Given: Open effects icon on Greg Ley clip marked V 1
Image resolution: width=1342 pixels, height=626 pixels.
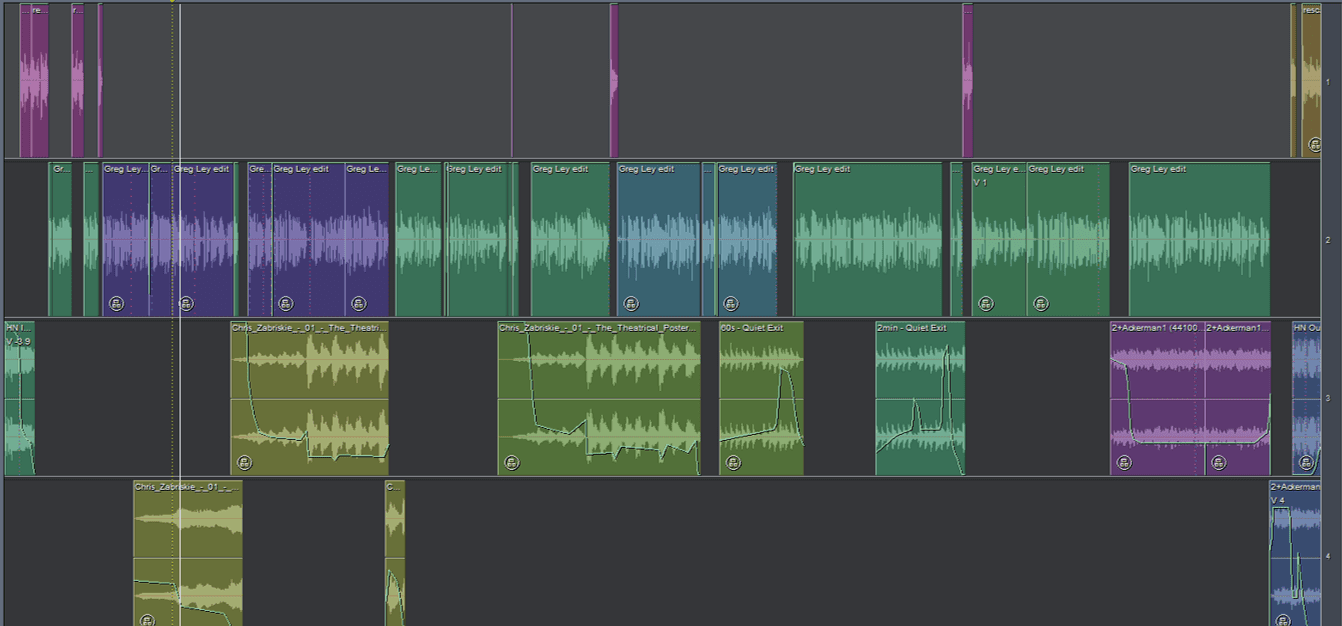Looking at the screenshot, I should pos(986,303).
